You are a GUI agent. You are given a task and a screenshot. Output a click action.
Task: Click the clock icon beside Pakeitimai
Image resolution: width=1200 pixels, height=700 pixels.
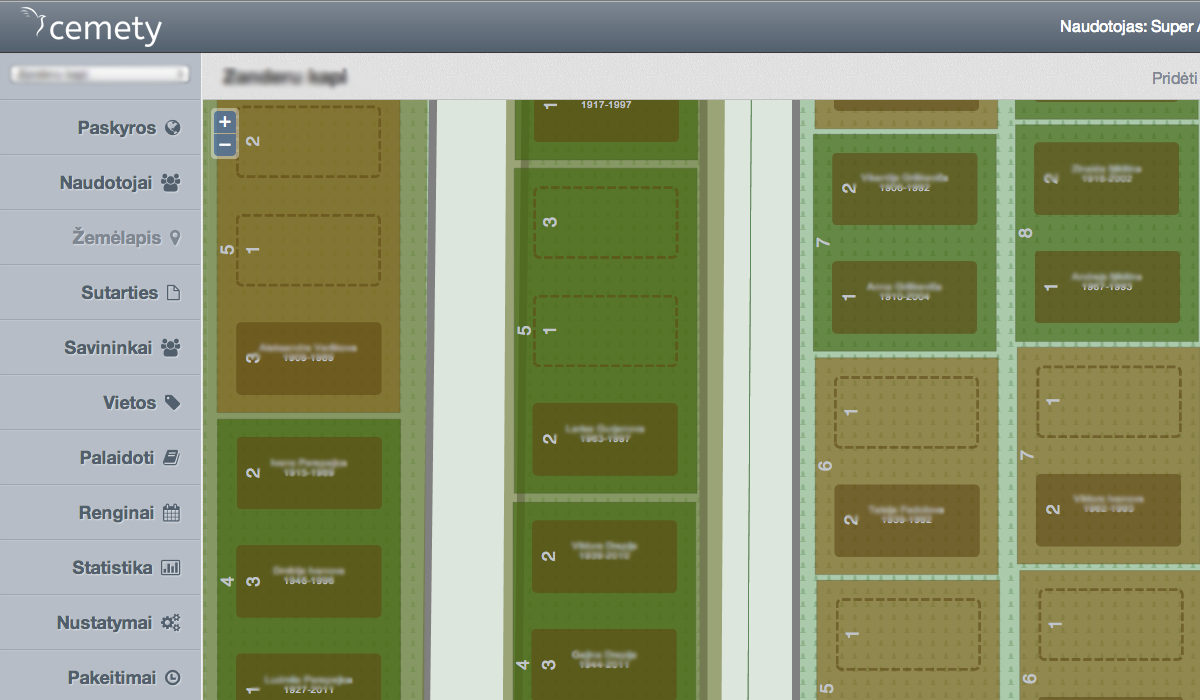(172, 678)
